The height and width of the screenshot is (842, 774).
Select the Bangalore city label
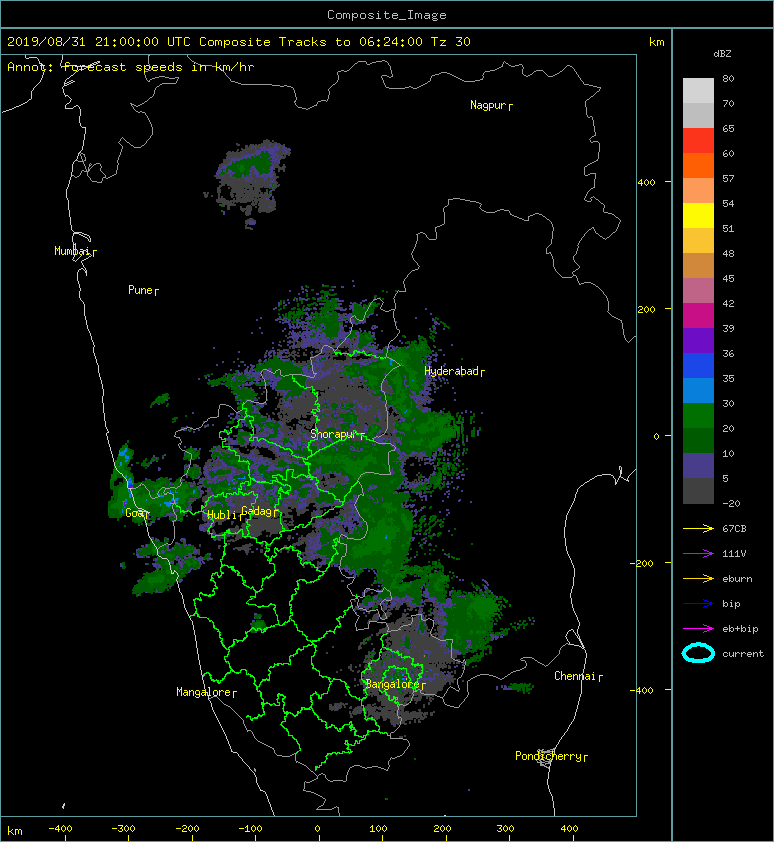point(395,684)
